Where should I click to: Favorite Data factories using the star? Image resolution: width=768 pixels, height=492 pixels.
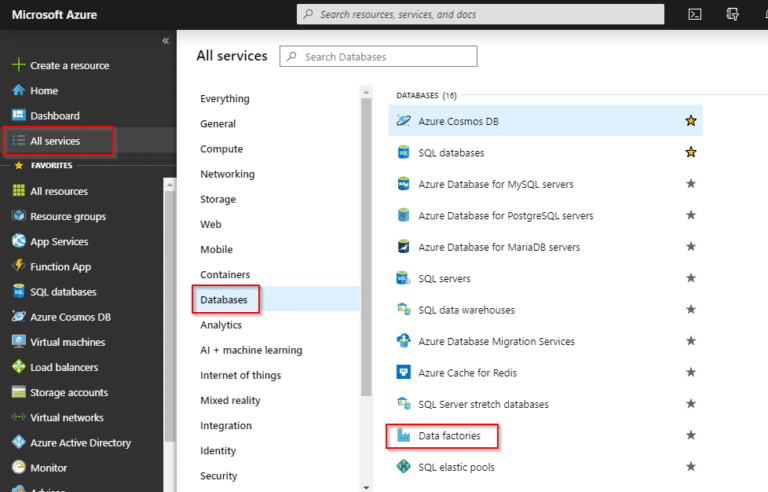coord(690,436)
